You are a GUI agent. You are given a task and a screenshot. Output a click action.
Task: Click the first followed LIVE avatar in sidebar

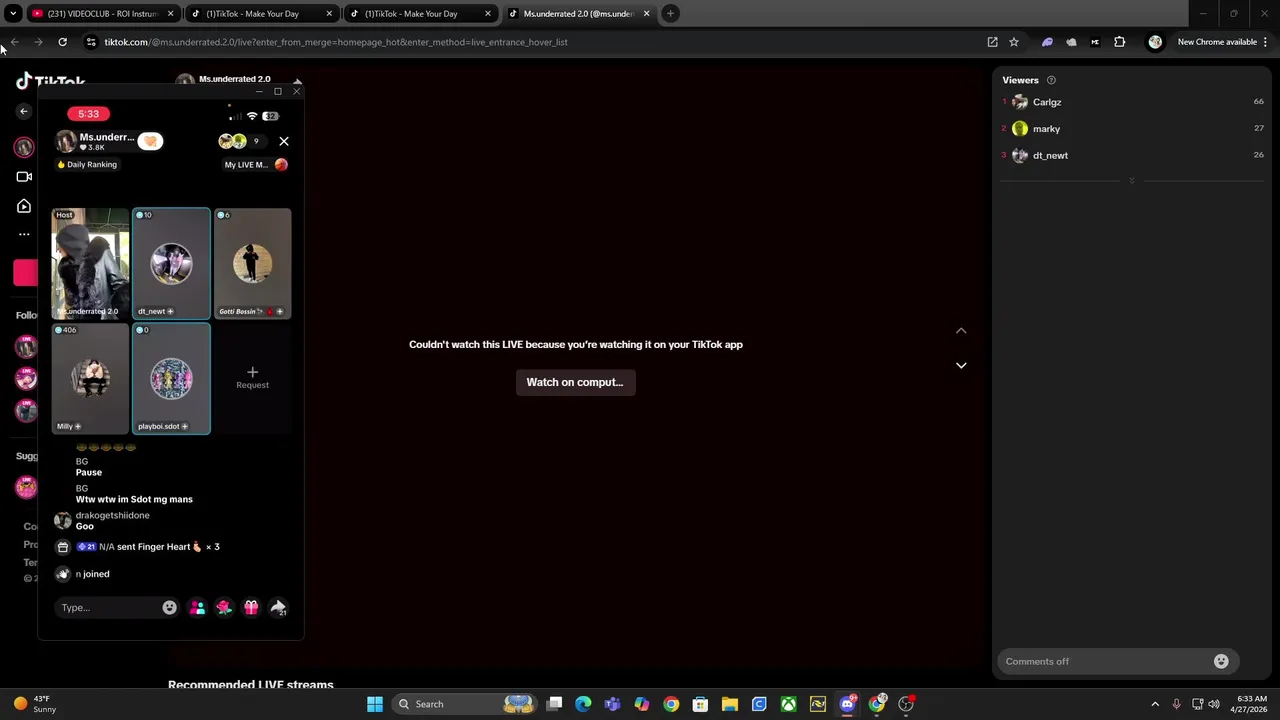26,347
